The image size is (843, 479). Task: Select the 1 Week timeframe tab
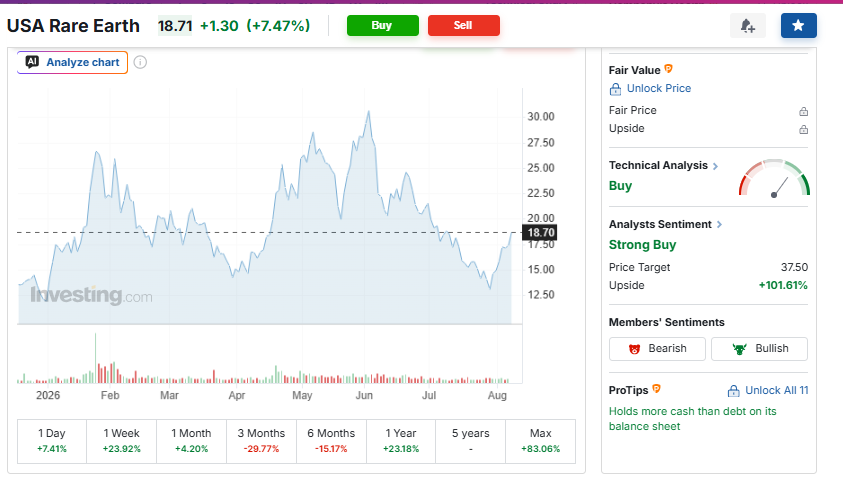tap(122, 441)
